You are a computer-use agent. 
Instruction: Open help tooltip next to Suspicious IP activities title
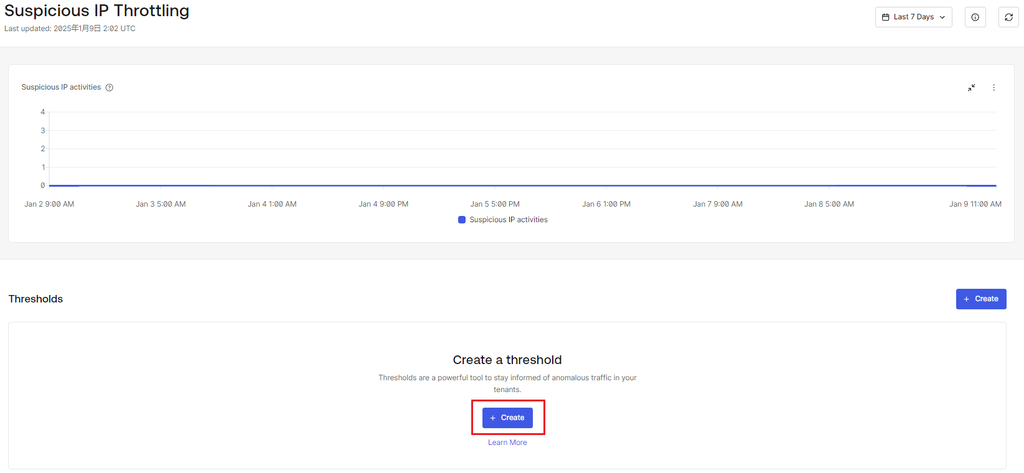(109, 88)
